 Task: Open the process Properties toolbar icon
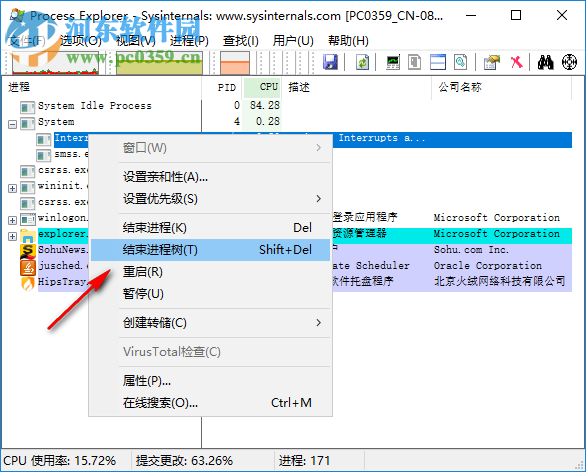pos(492,62)
